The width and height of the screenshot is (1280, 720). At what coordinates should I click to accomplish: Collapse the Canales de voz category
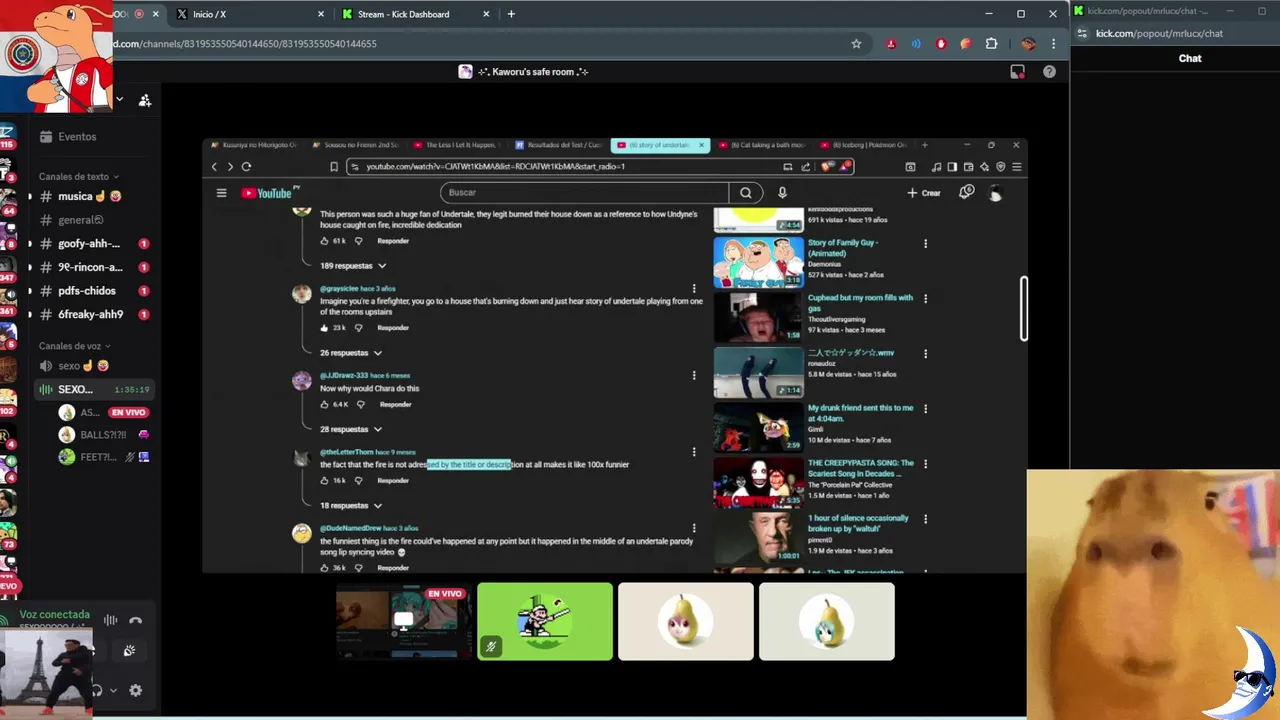click(75, 346)
